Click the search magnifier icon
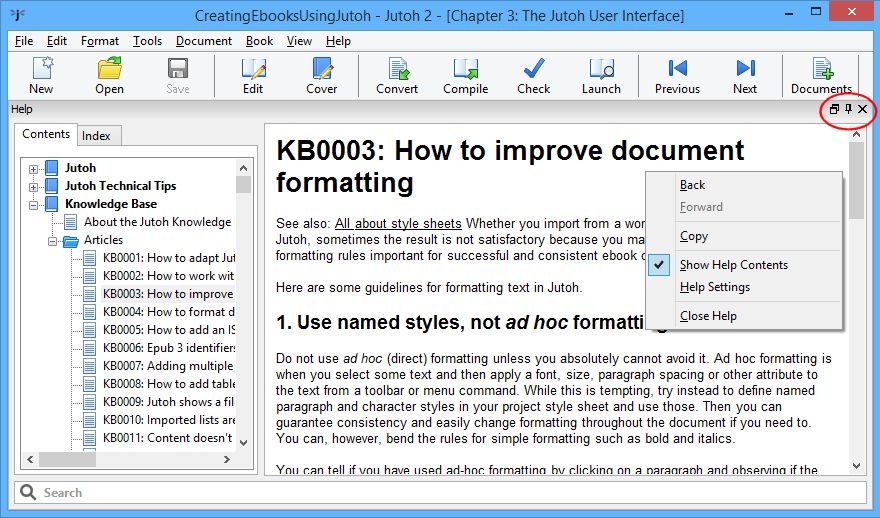The height and width of the screenshot is (518, 880). coord(28,492)
